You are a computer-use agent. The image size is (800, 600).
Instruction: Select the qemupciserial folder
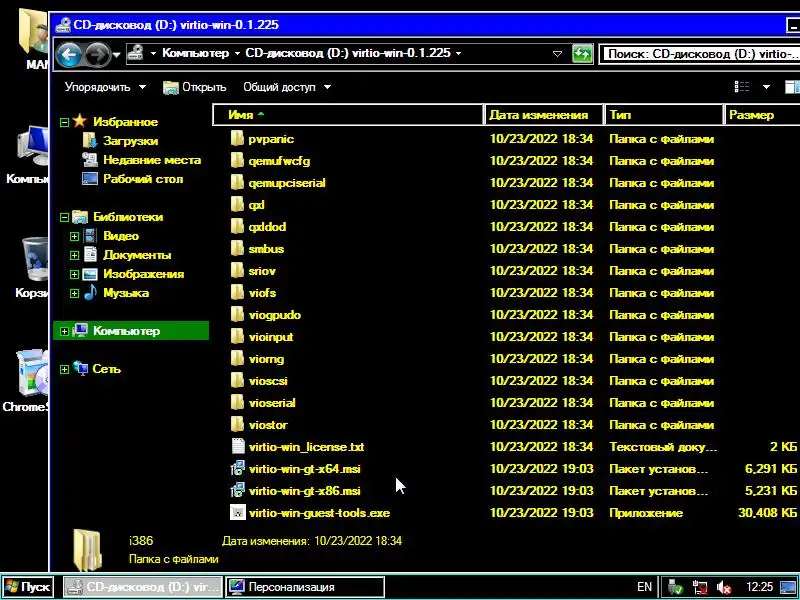287,183
